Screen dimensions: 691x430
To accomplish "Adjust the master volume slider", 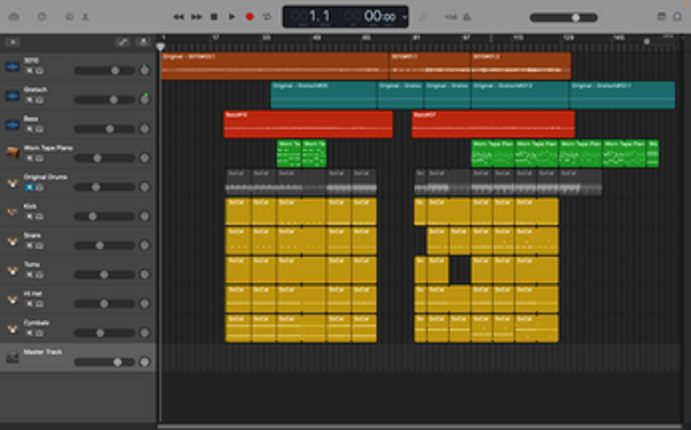I will [576, 17].
